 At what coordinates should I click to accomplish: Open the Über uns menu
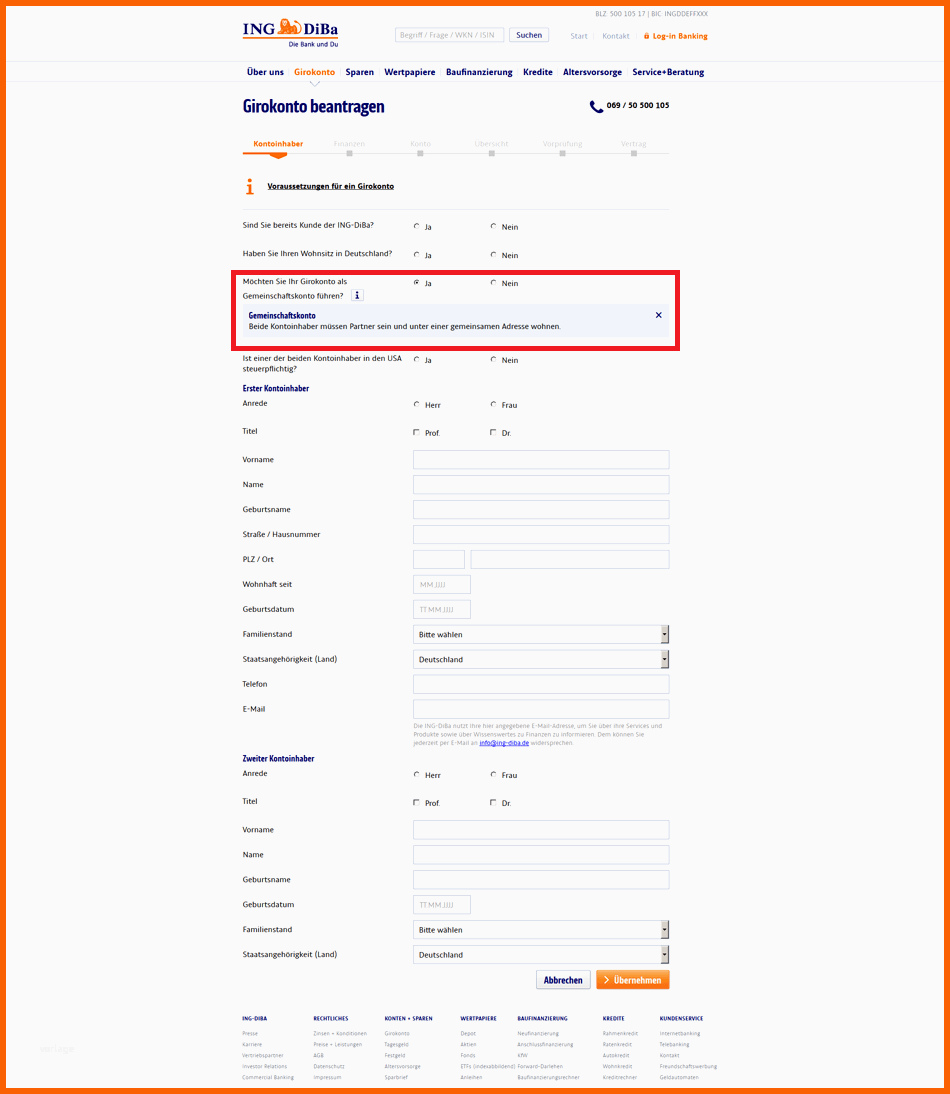click(x=265, y=72)
